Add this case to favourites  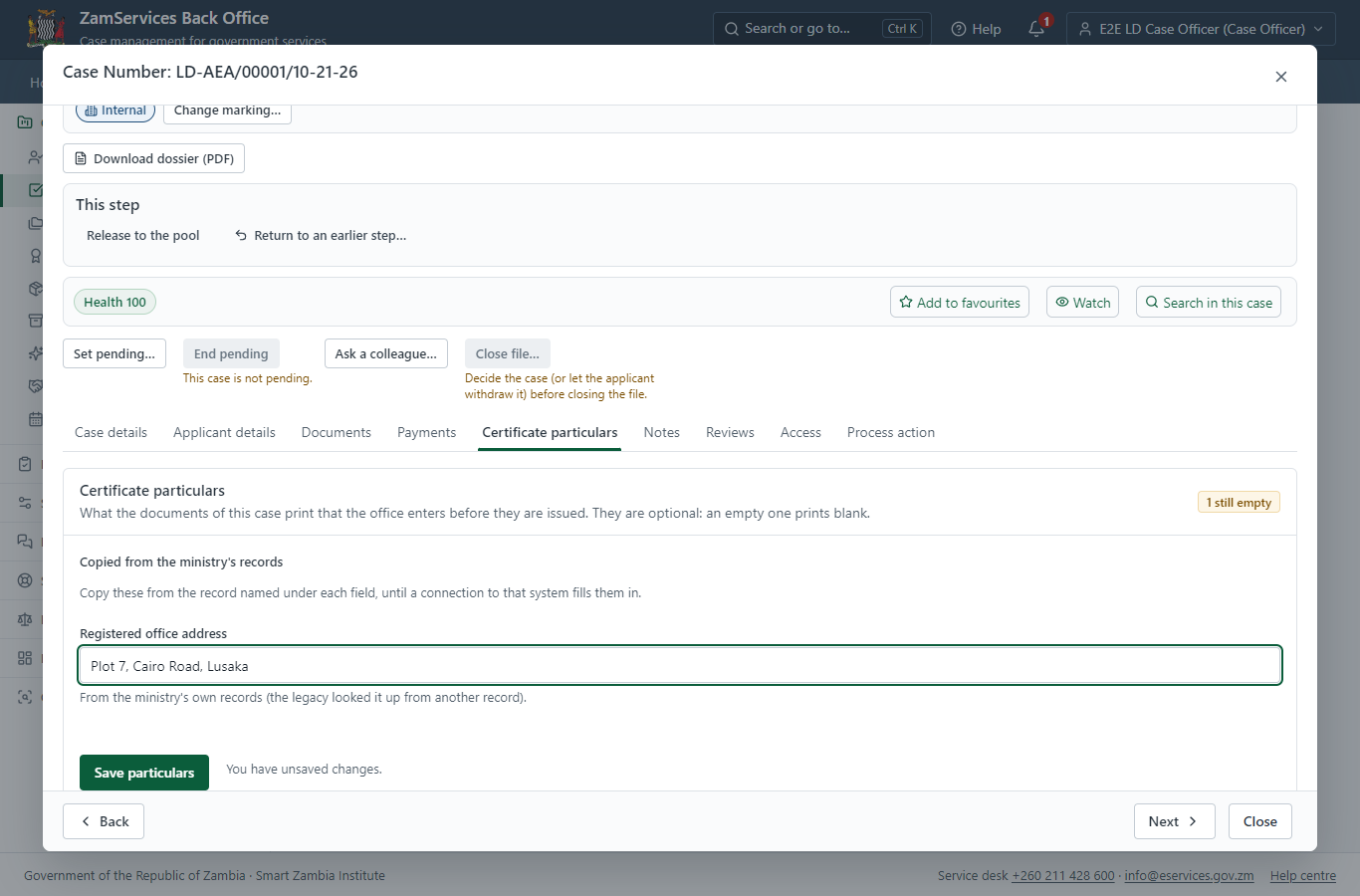(960, 303)
